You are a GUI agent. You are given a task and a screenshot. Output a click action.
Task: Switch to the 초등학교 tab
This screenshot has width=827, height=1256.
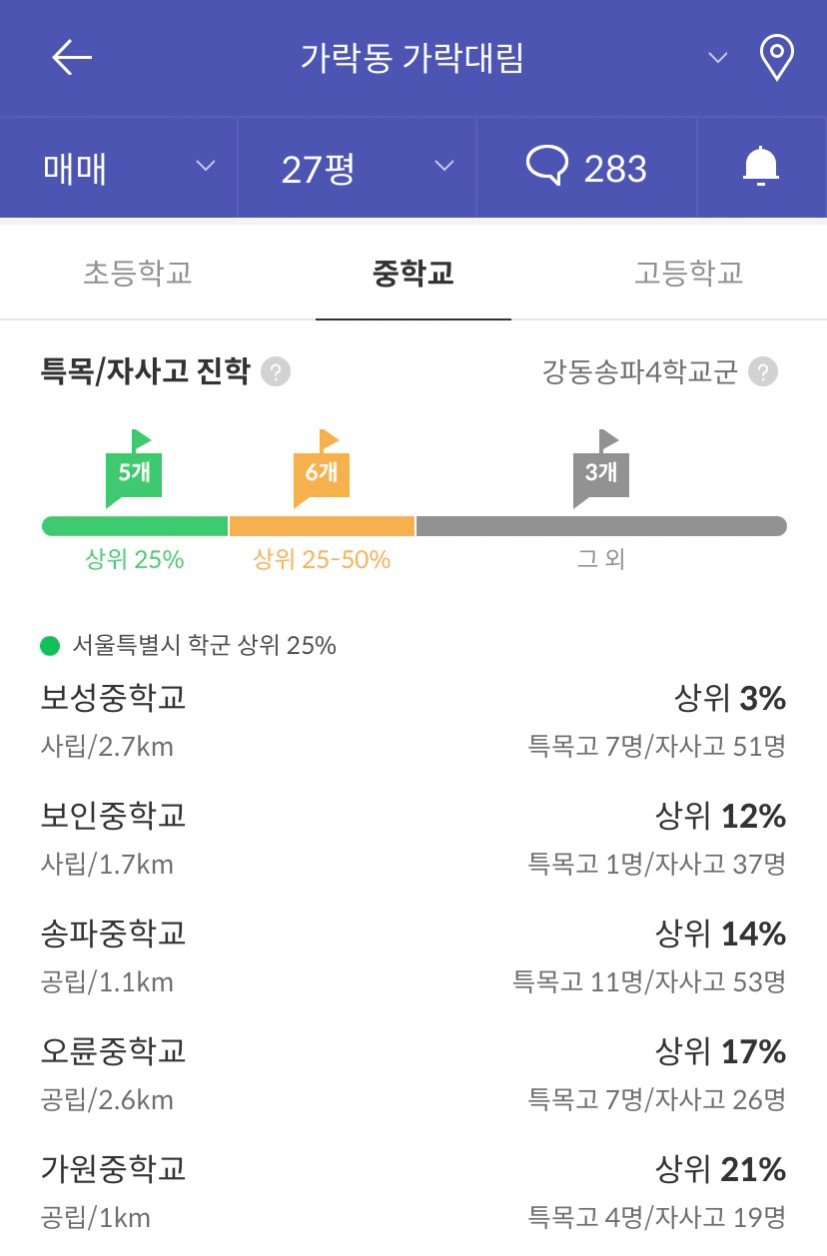tap(137, 272)
